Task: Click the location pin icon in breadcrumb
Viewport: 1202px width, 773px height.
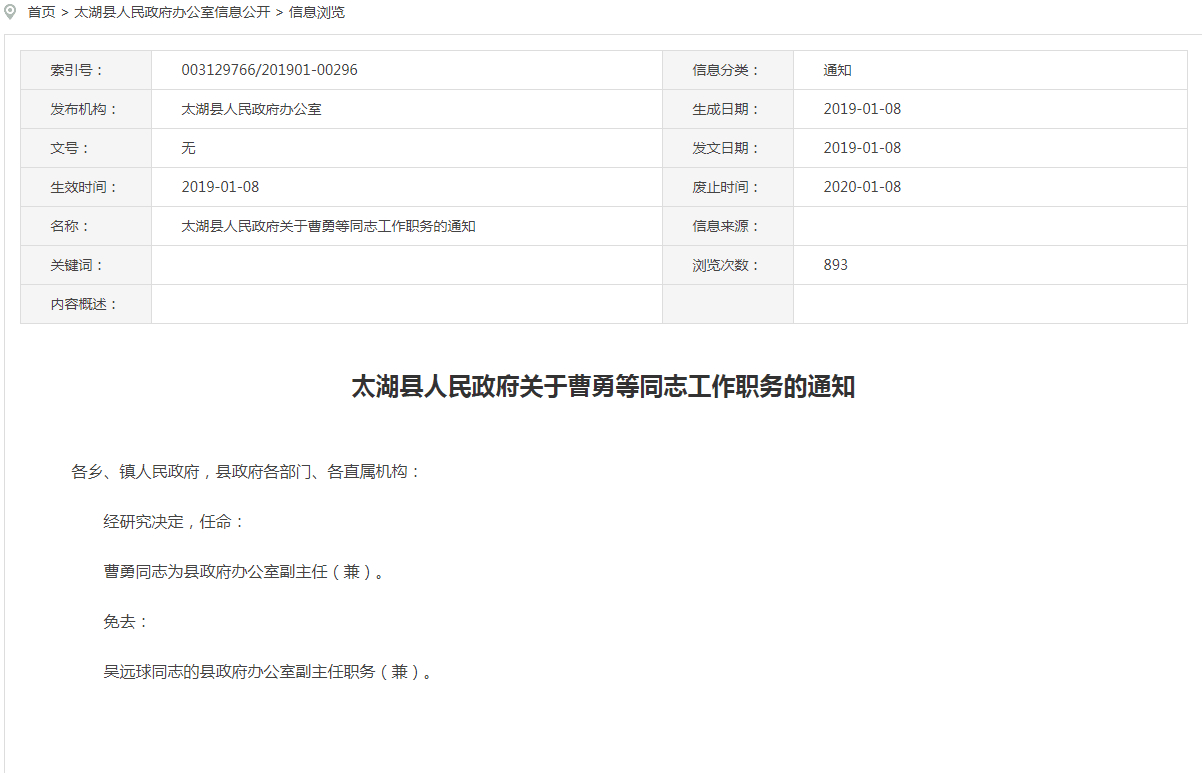Action: click(11, 12)
